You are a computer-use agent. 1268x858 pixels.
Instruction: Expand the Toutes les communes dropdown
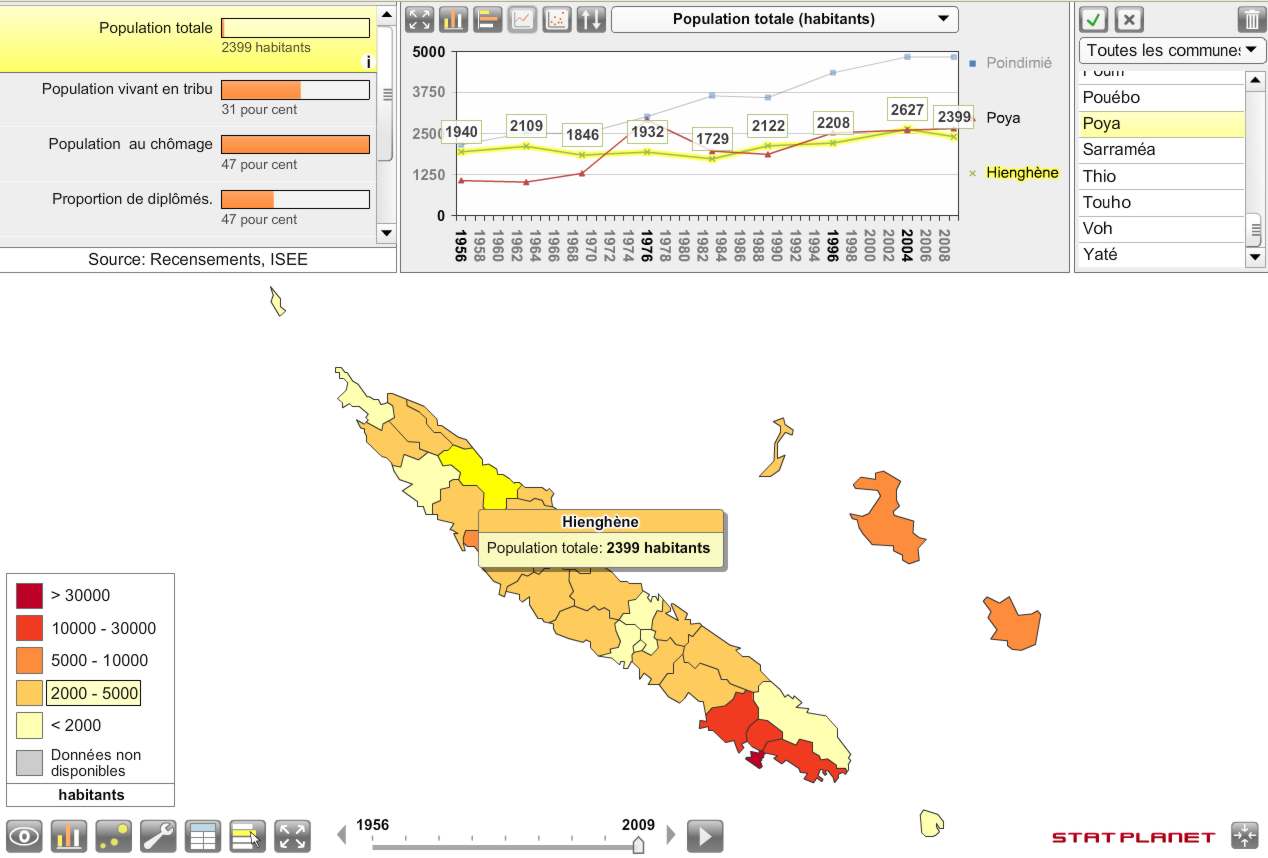[x=1172, y=50]
